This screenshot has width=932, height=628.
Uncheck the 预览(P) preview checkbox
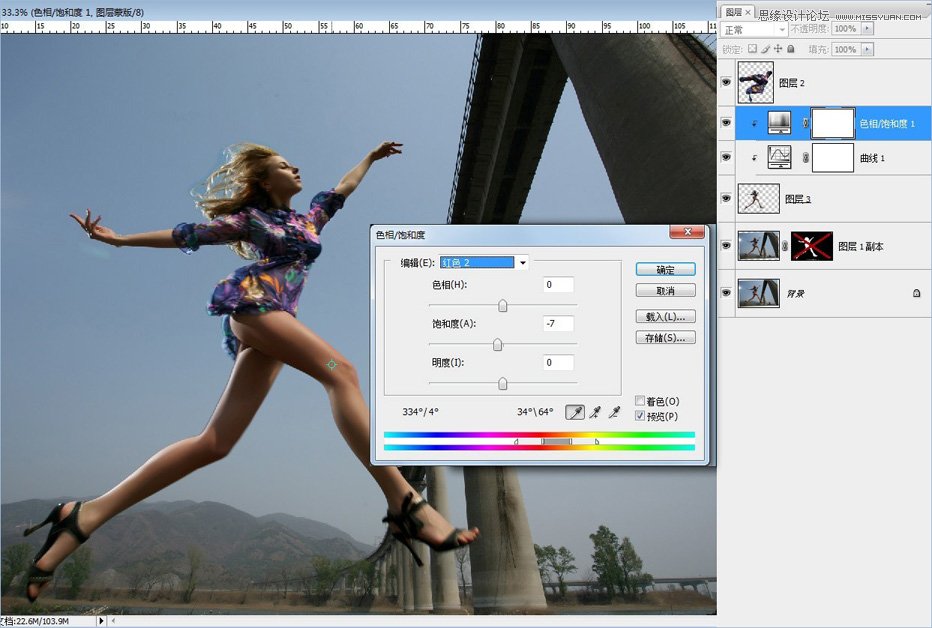[640, 416]
